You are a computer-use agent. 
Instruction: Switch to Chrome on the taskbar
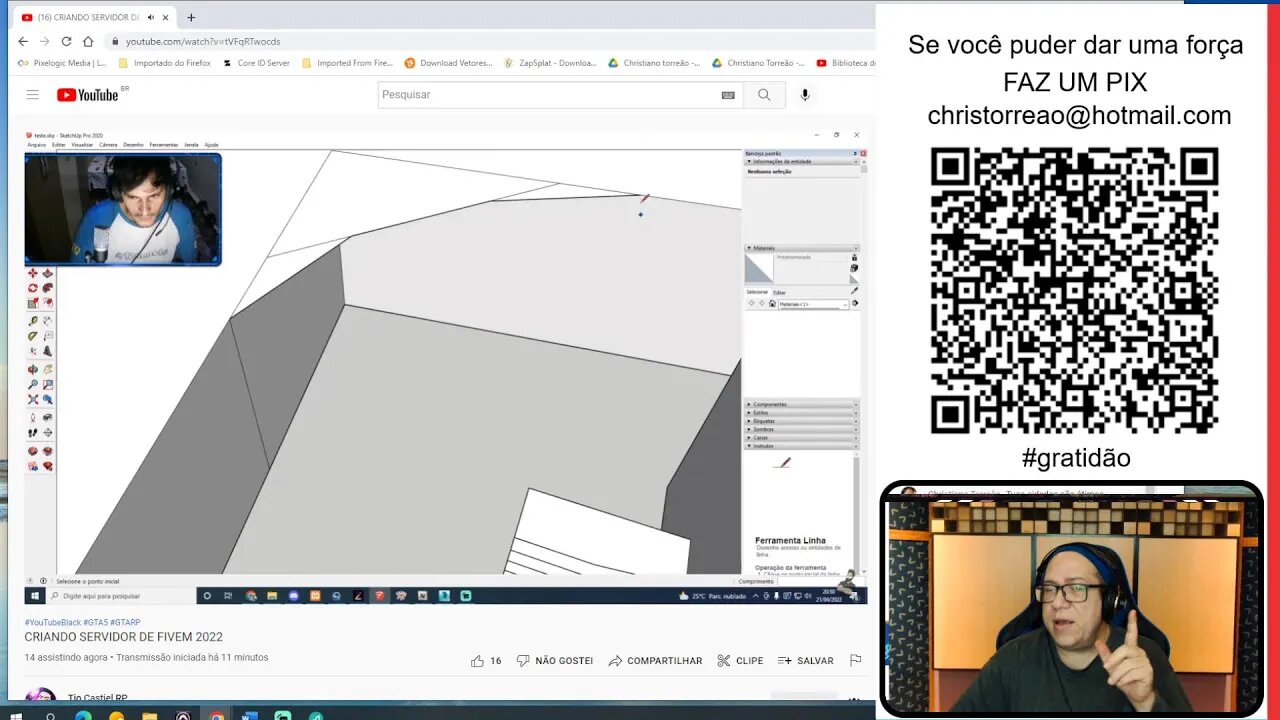[216, 714]
